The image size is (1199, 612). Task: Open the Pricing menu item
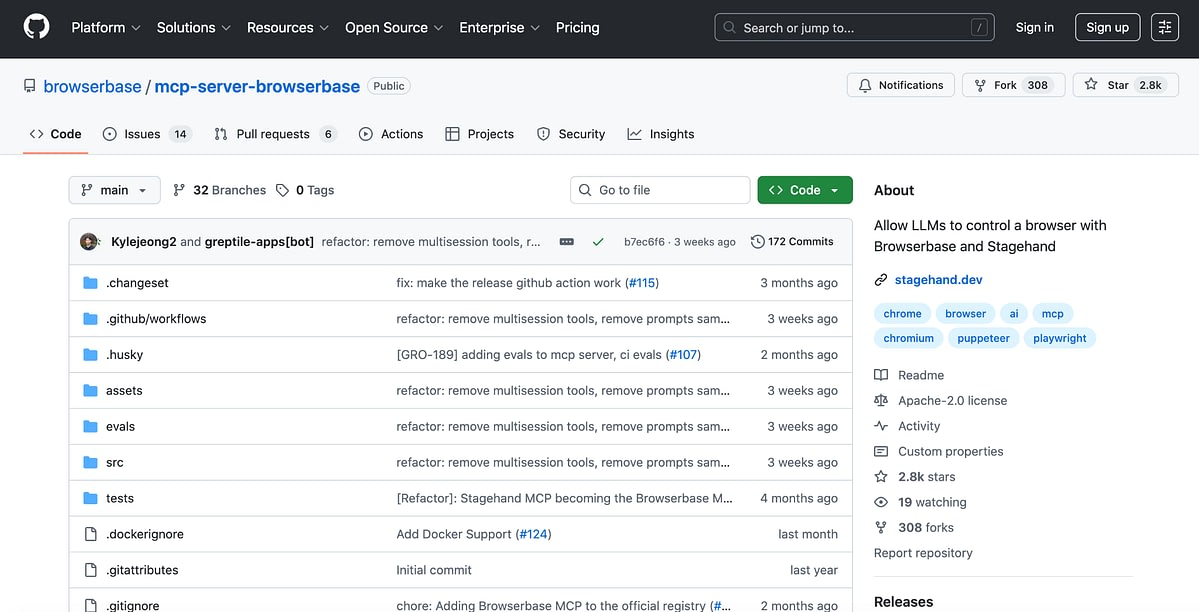(577, 28)
